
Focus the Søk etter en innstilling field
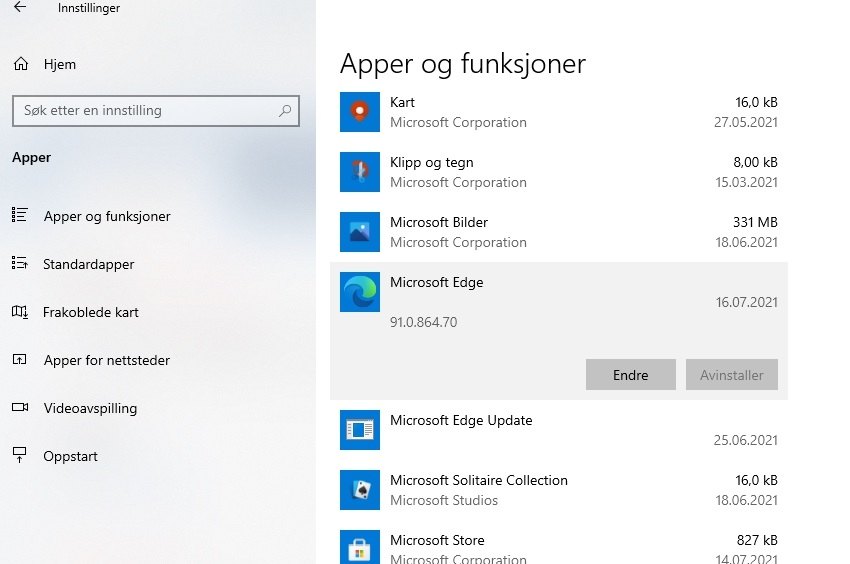pyautogui.click(x=156, y=111)
